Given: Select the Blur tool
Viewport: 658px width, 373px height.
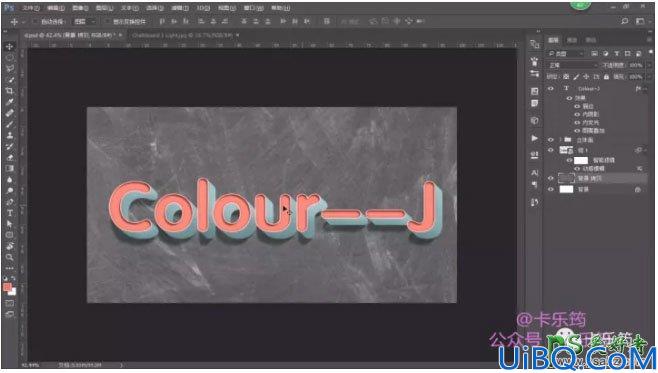Looking at the screenshot, I should [x=9, y=180].
